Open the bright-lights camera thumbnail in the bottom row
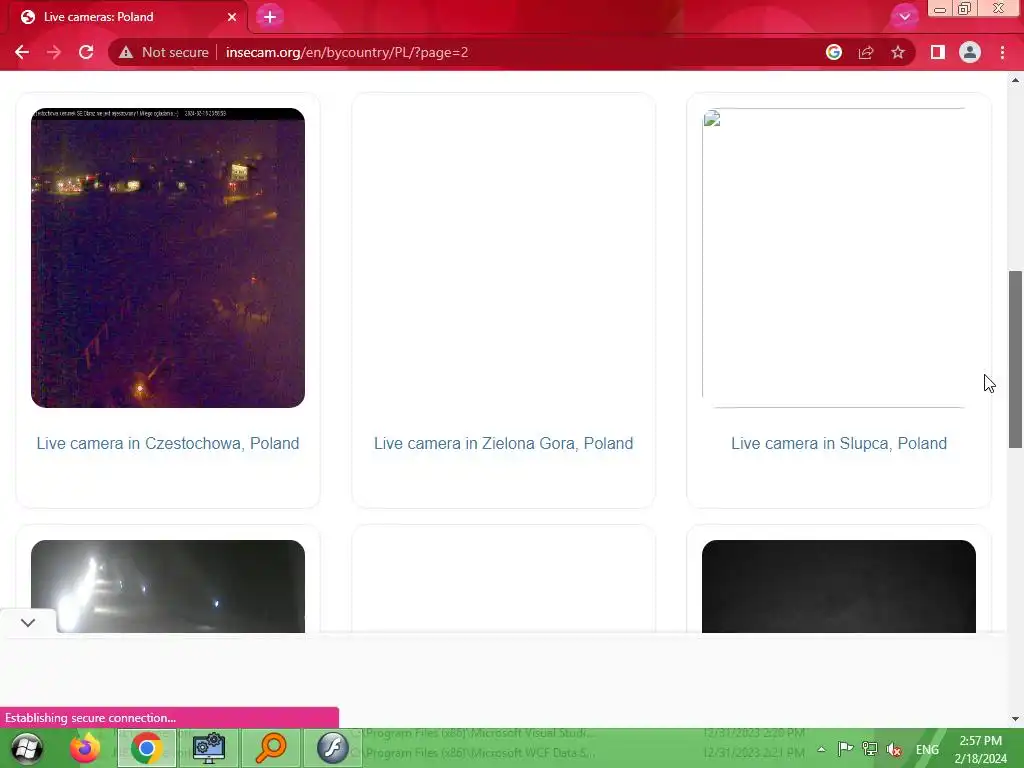 [168, 586]
